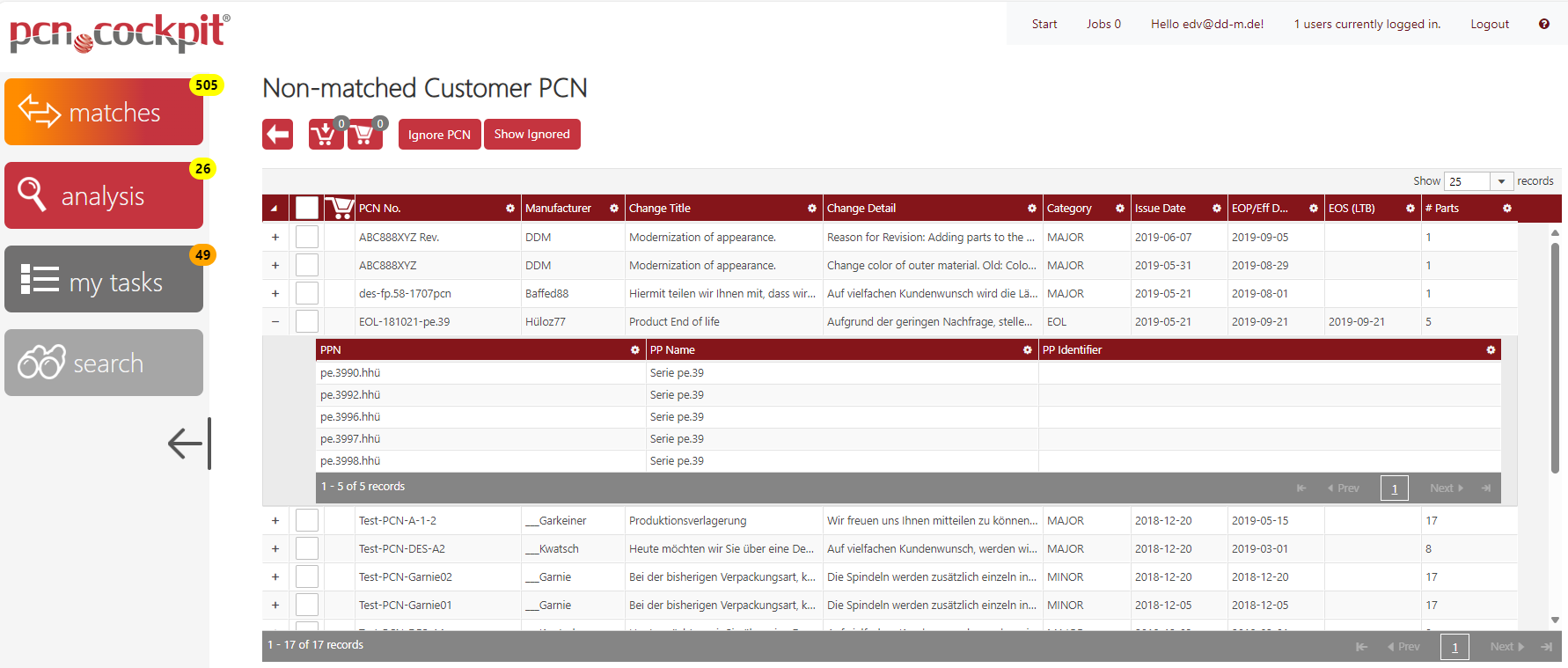This screenshot has width=1568, height=668.
Task: Click gear icon on PP Identifier column
Action: (1490, 350)
